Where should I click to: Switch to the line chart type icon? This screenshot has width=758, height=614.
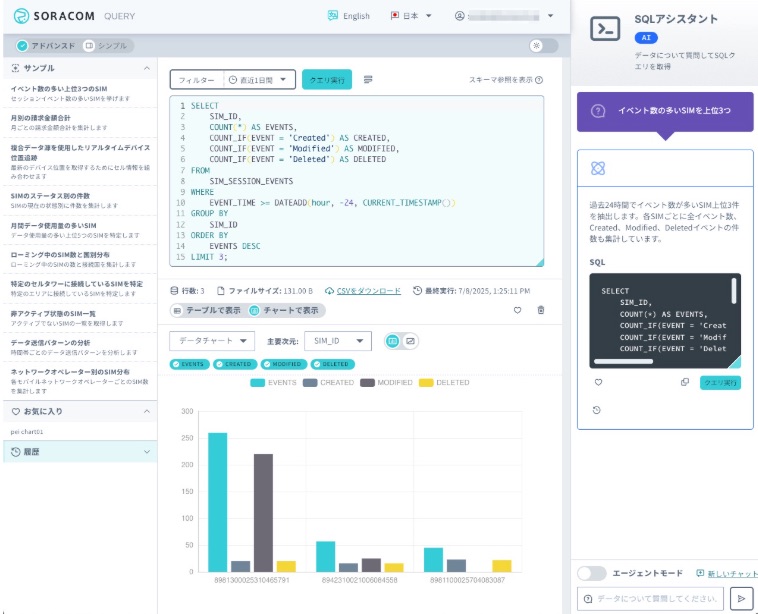[x=410, y=341]
